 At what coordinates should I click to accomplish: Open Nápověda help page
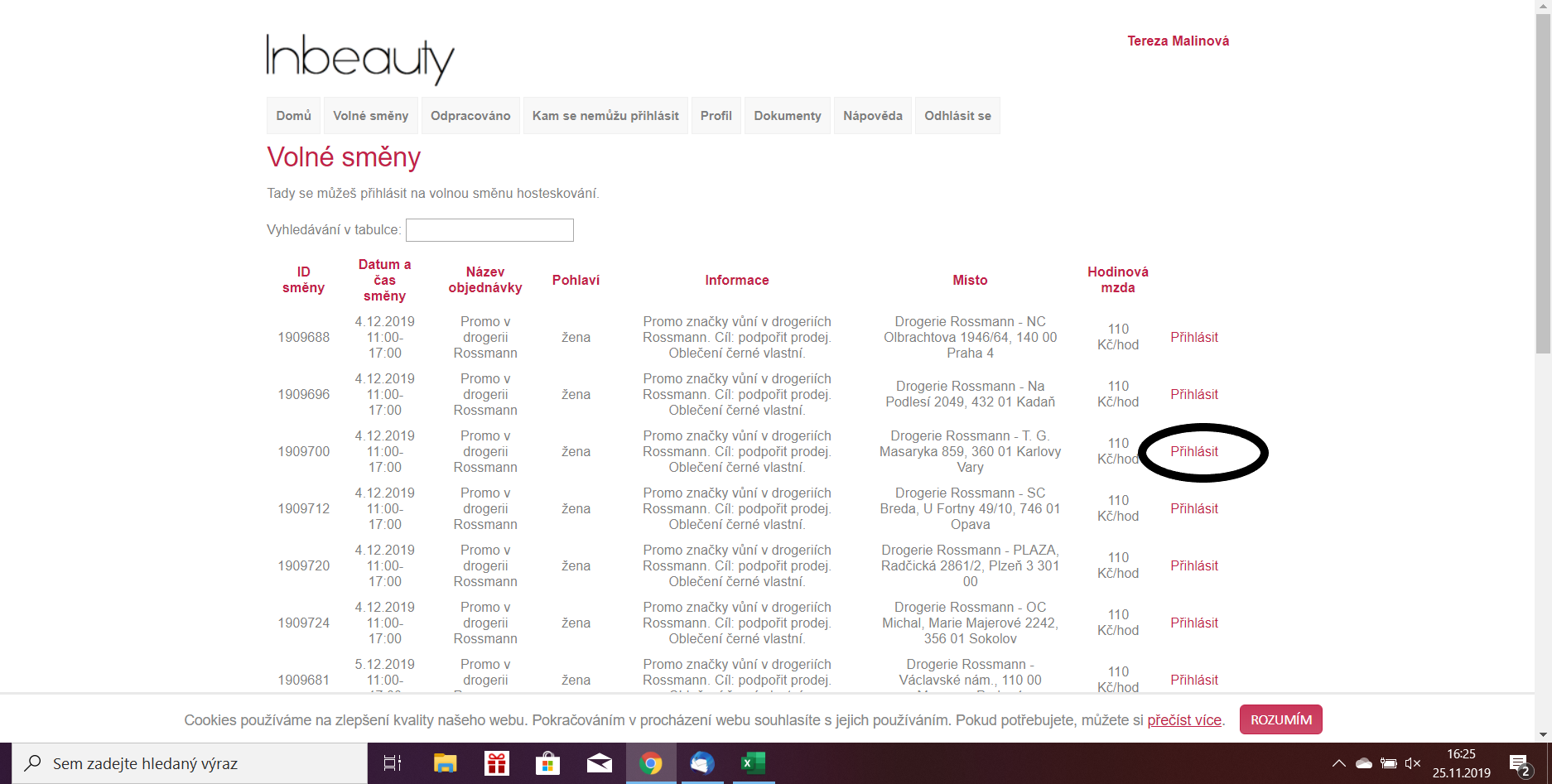tap(873, 116)
